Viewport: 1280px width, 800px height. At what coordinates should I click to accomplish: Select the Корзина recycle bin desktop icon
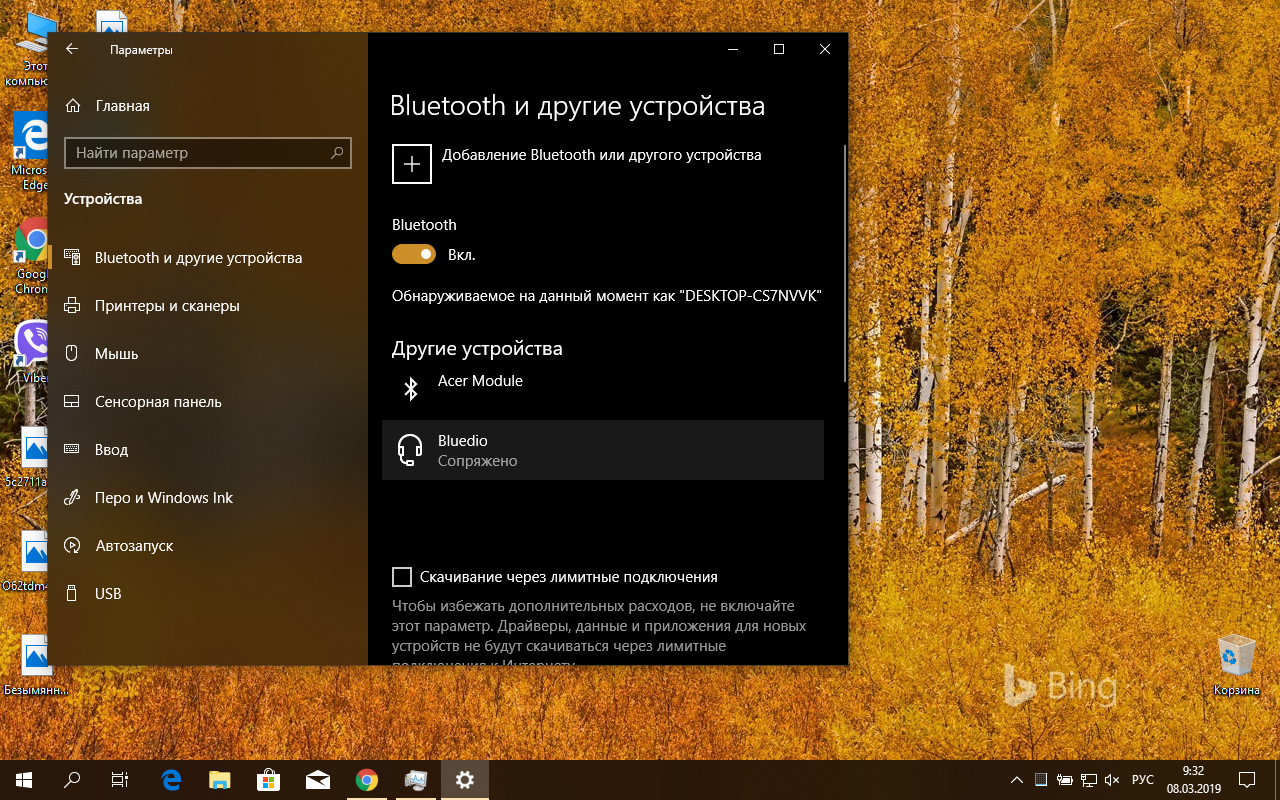click(1237, 665)
